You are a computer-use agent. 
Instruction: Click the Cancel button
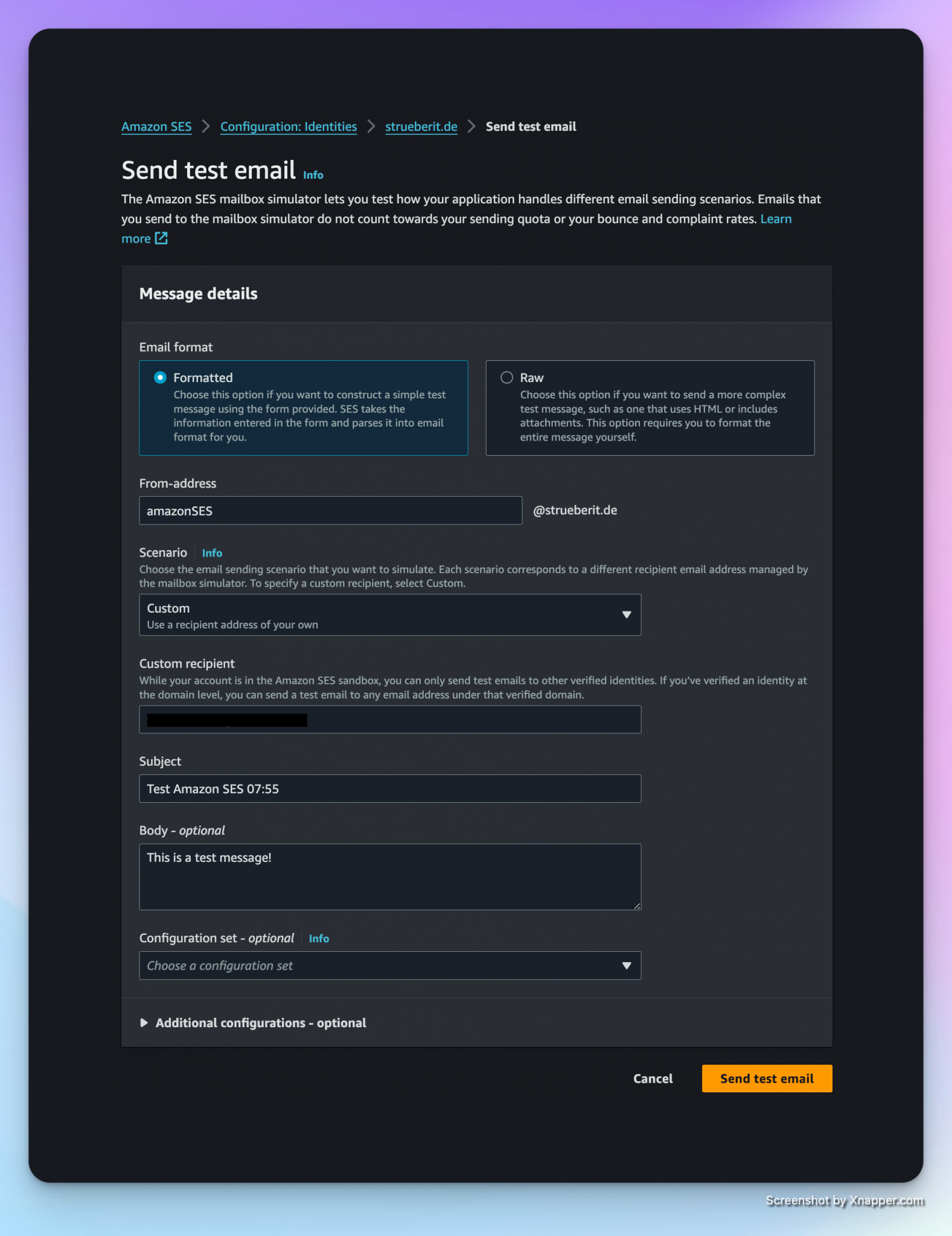(653, 1078)
